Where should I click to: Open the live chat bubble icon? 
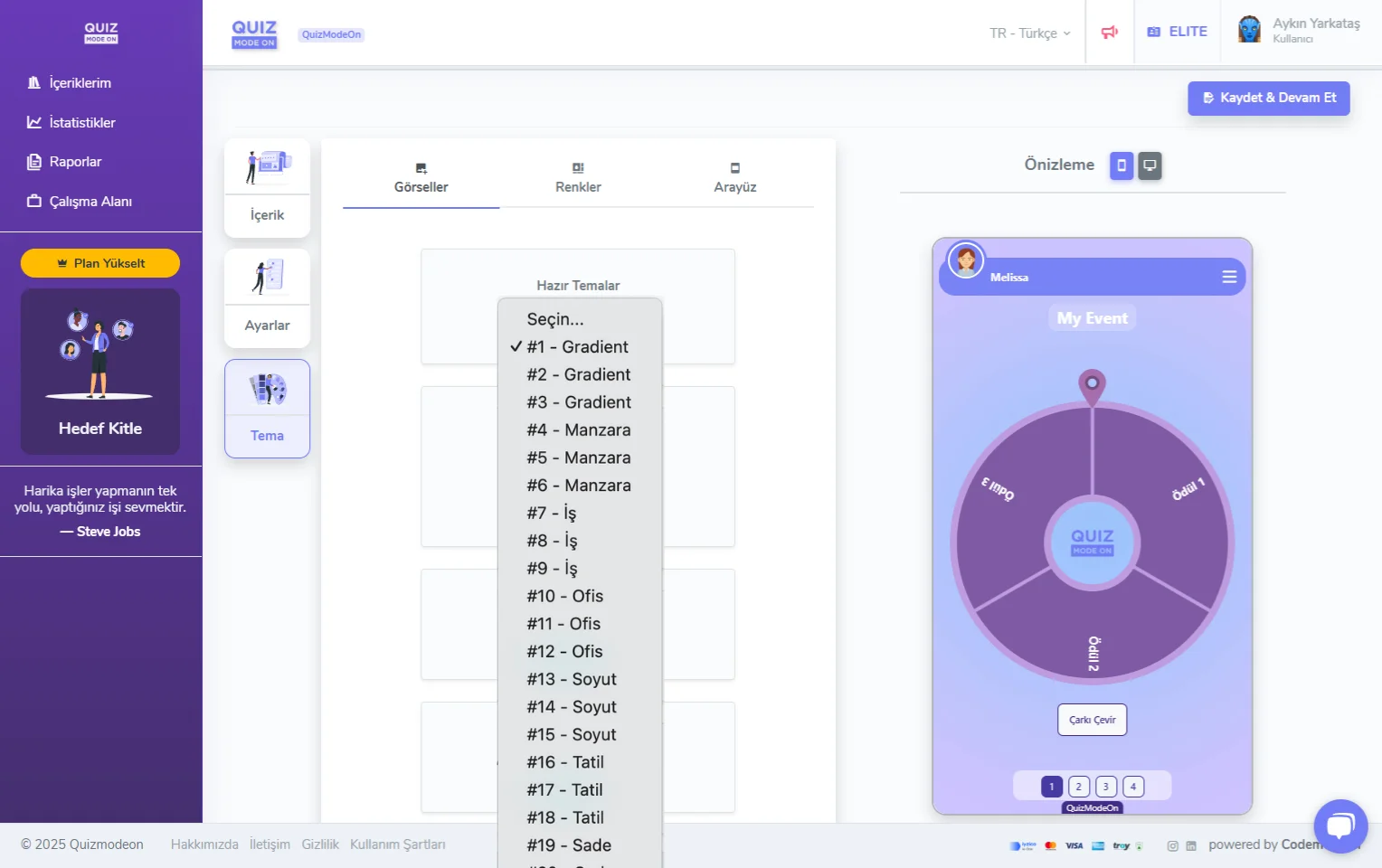click(1340, 826)
